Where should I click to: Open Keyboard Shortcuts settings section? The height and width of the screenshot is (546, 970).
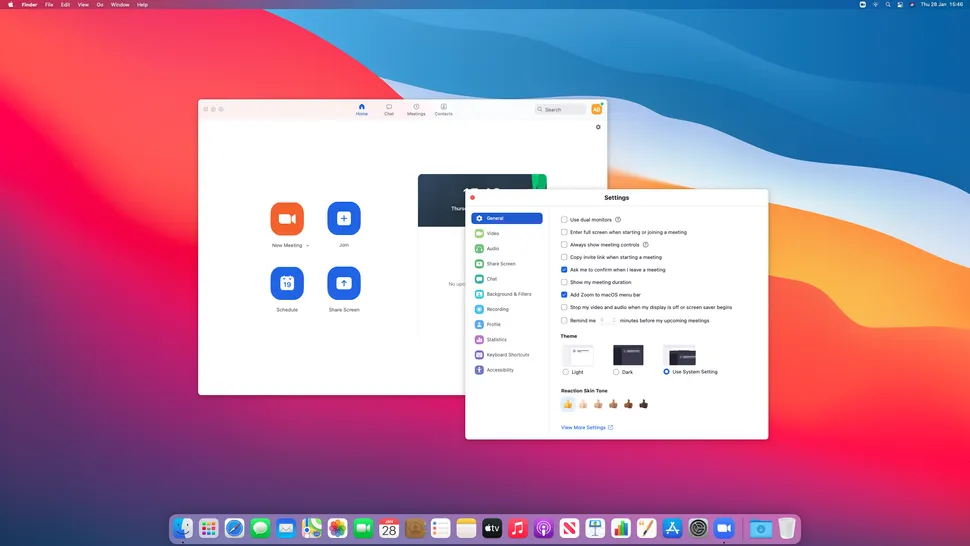click(x=507, y=355)
